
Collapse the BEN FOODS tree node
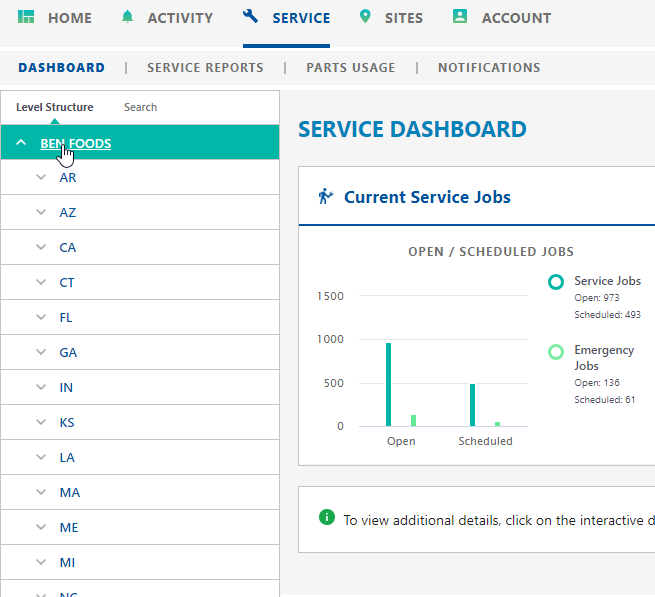point(21,143)
